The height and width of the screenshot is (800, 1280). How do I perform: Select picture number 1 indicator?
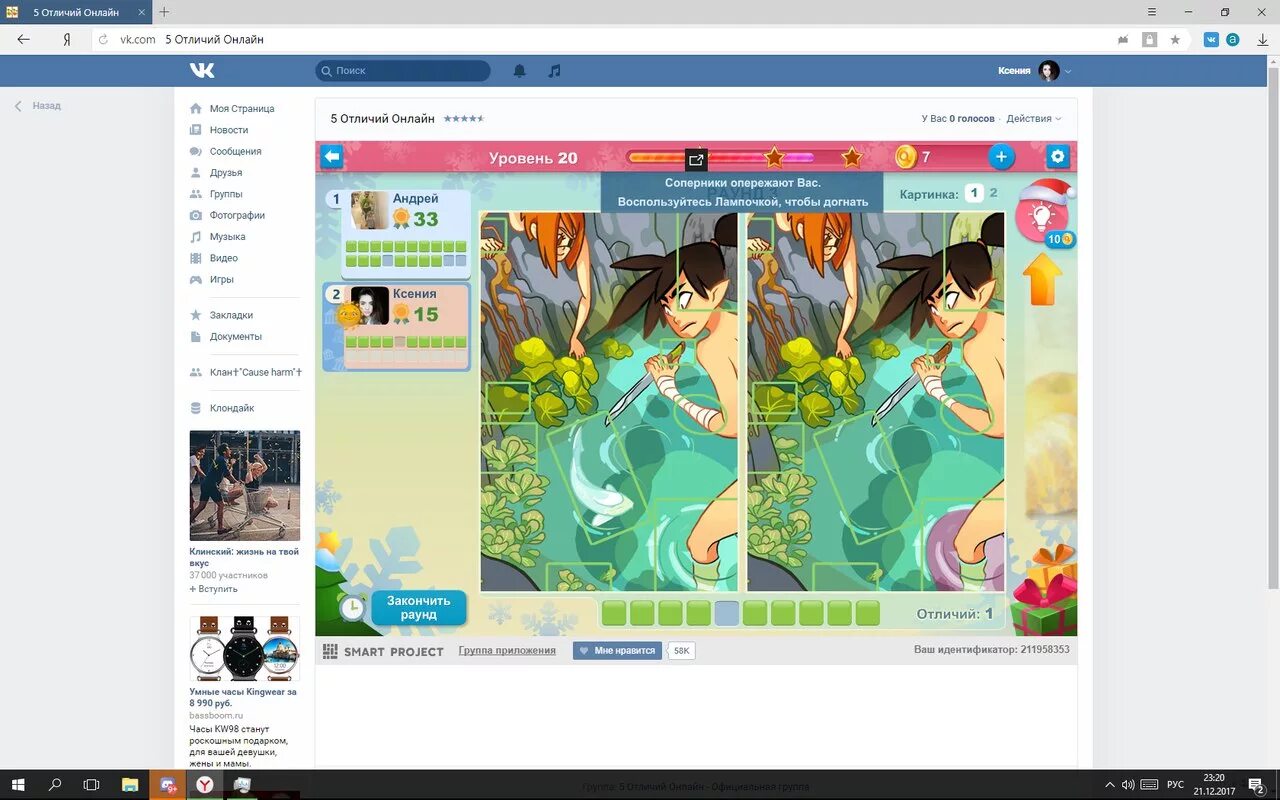974,193
